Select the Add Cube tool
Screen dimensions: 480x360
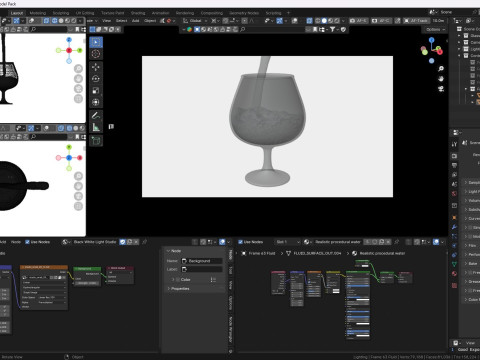(x=96, y=141)
